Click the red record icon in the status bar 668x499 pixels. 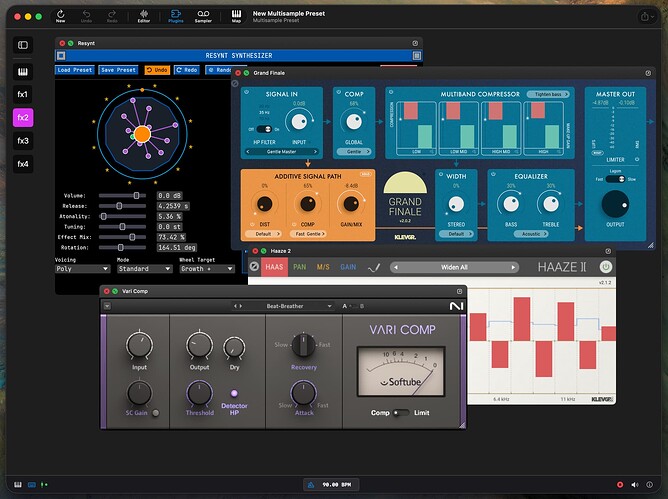(620, 485)
